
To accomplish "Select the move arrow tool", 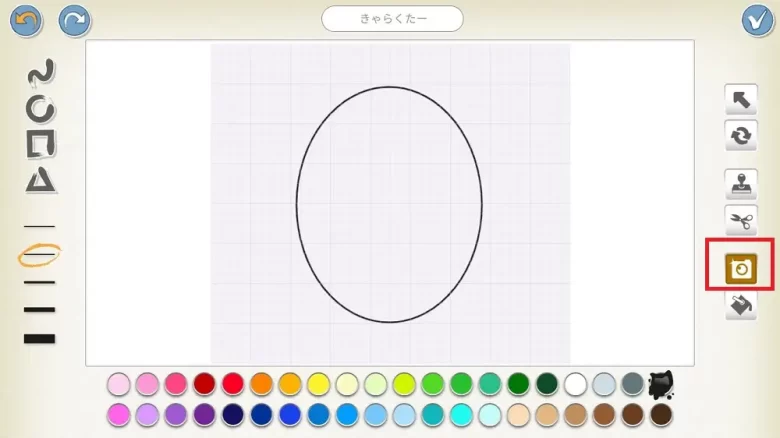I will 740,99.
